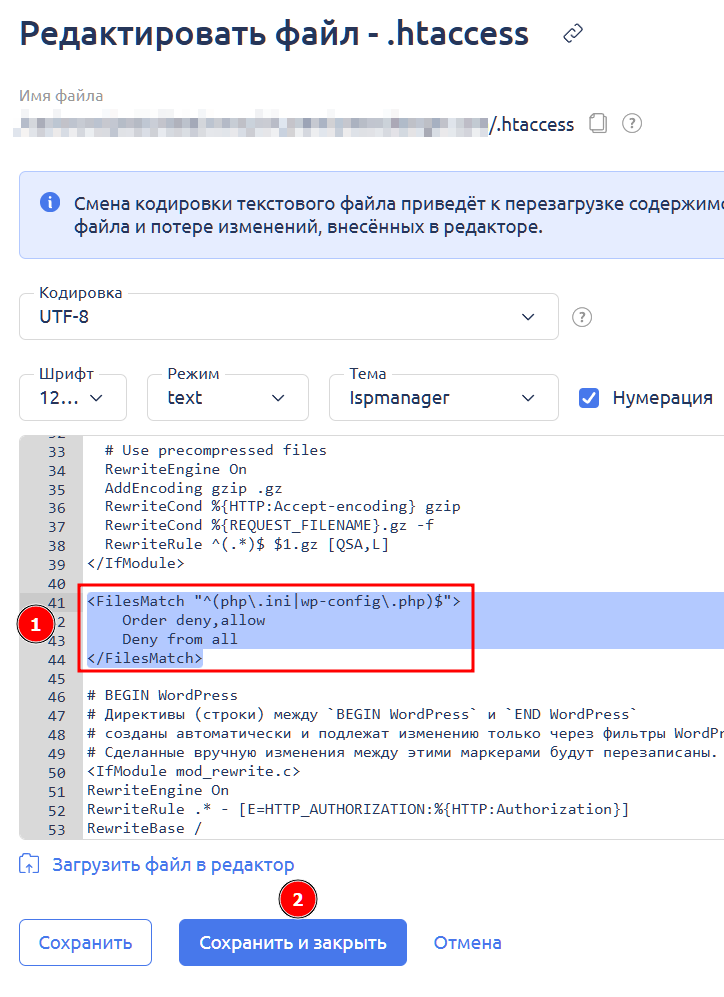Click the upload icon before Загрузить файл в редактор
The width and height of the screenshot is (724, 997).
pos(30,864)
